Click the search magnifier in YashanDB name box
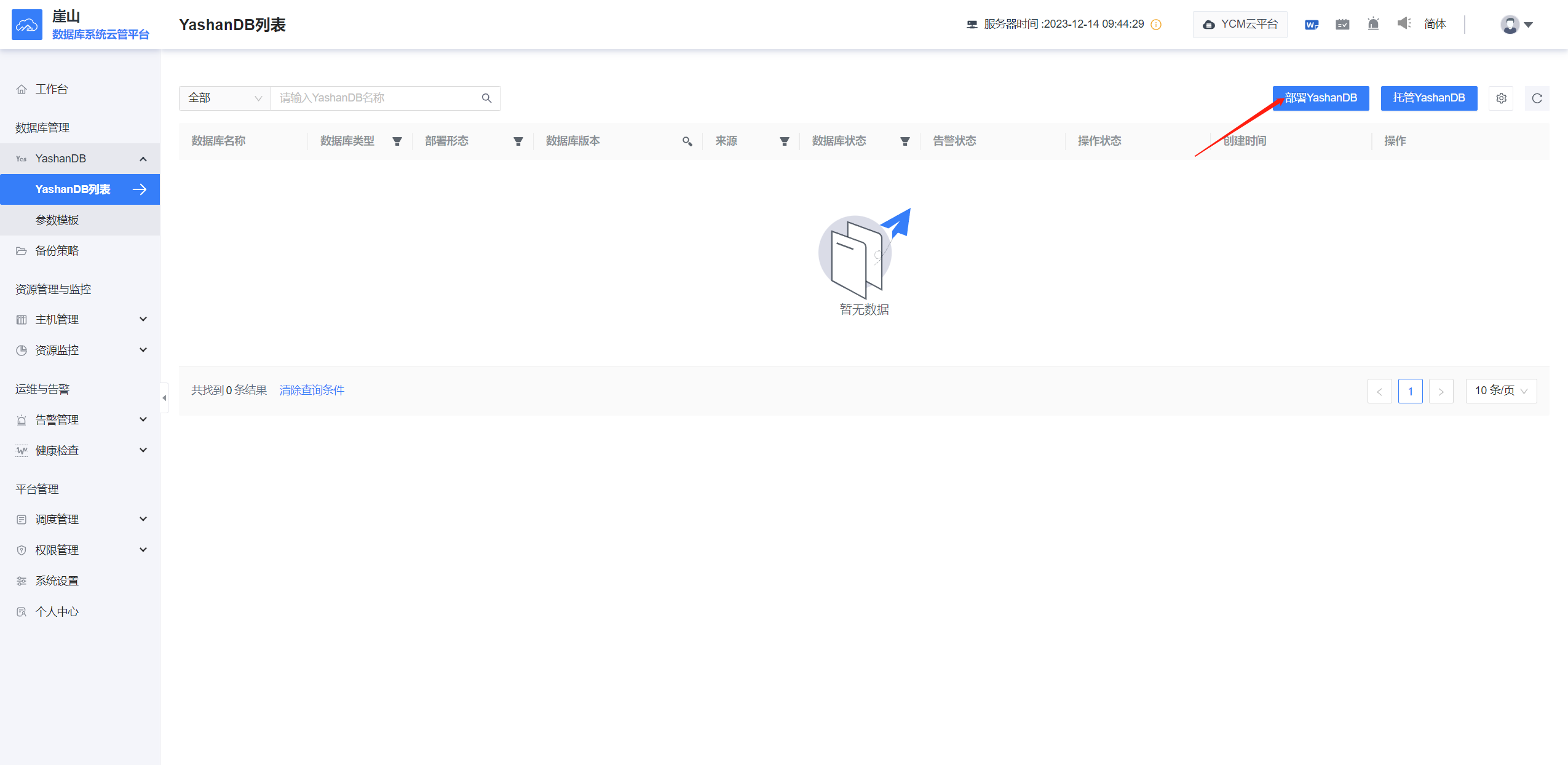The image size is (1568, 765). pos(486,98)
